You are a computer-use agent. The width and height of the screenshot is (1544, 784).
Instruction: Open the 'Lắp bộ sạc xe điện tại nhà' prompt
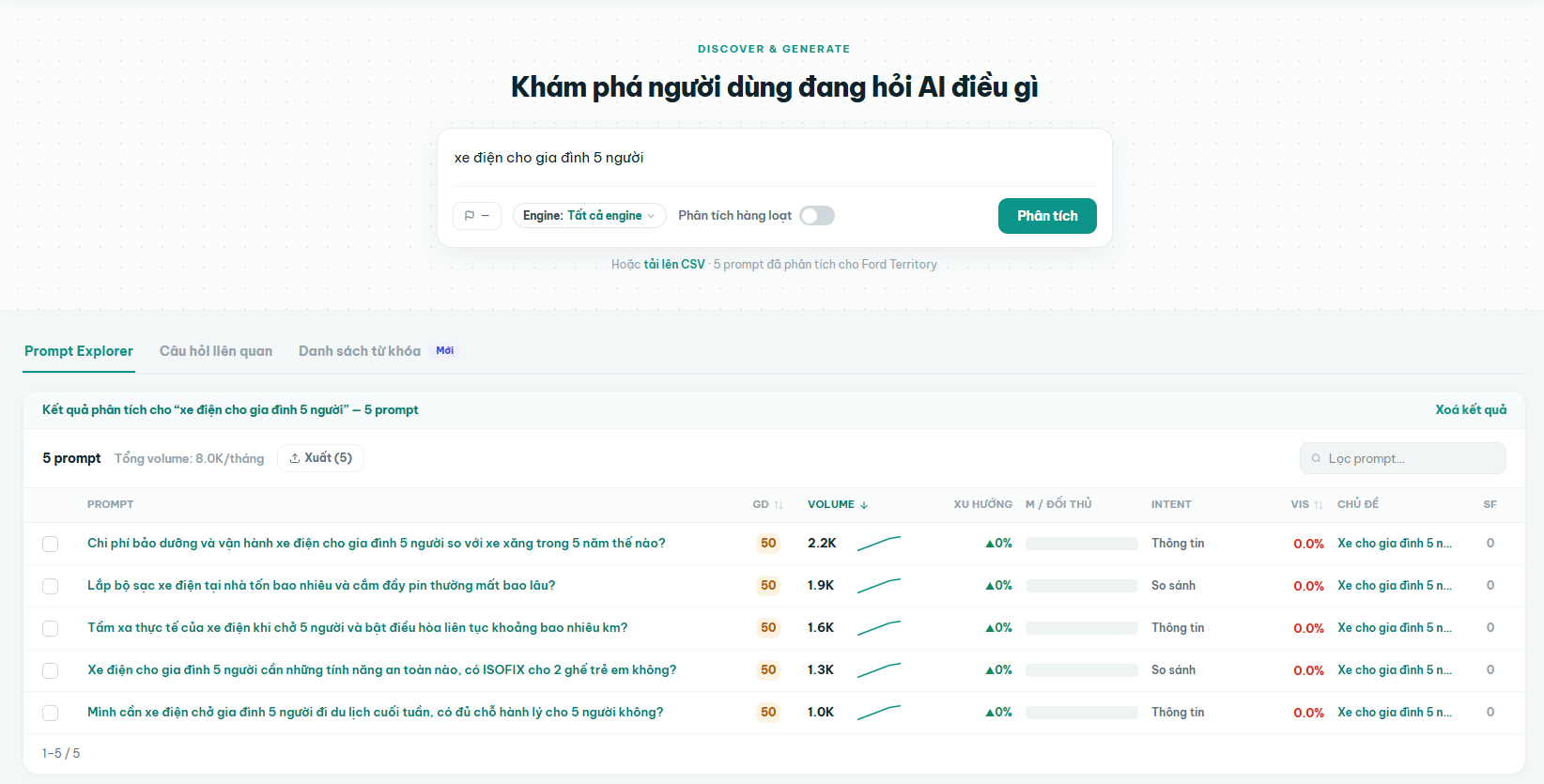point(321,585)
